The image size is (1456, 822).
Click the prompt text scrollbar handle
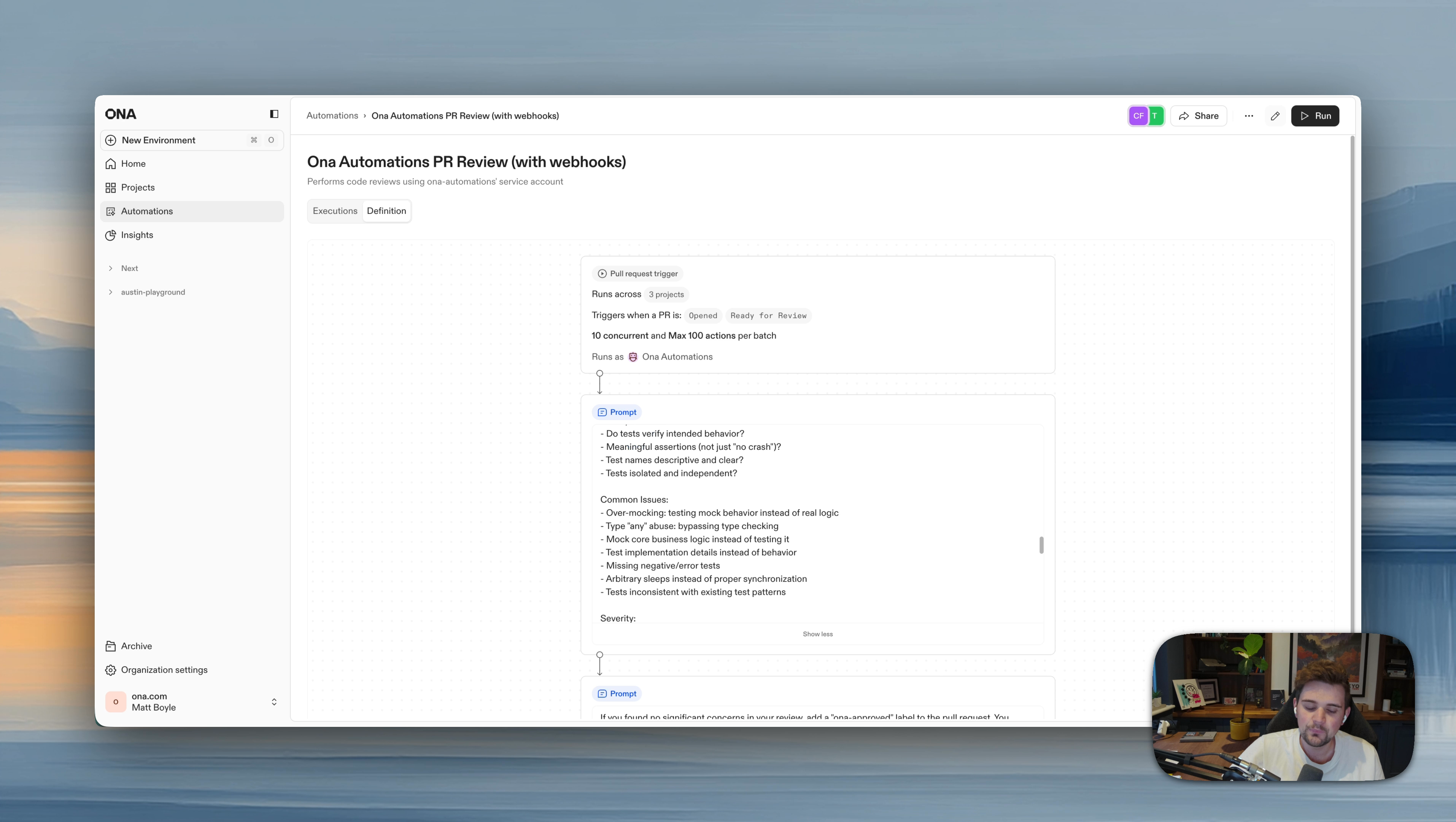(x=1041, y=545)
